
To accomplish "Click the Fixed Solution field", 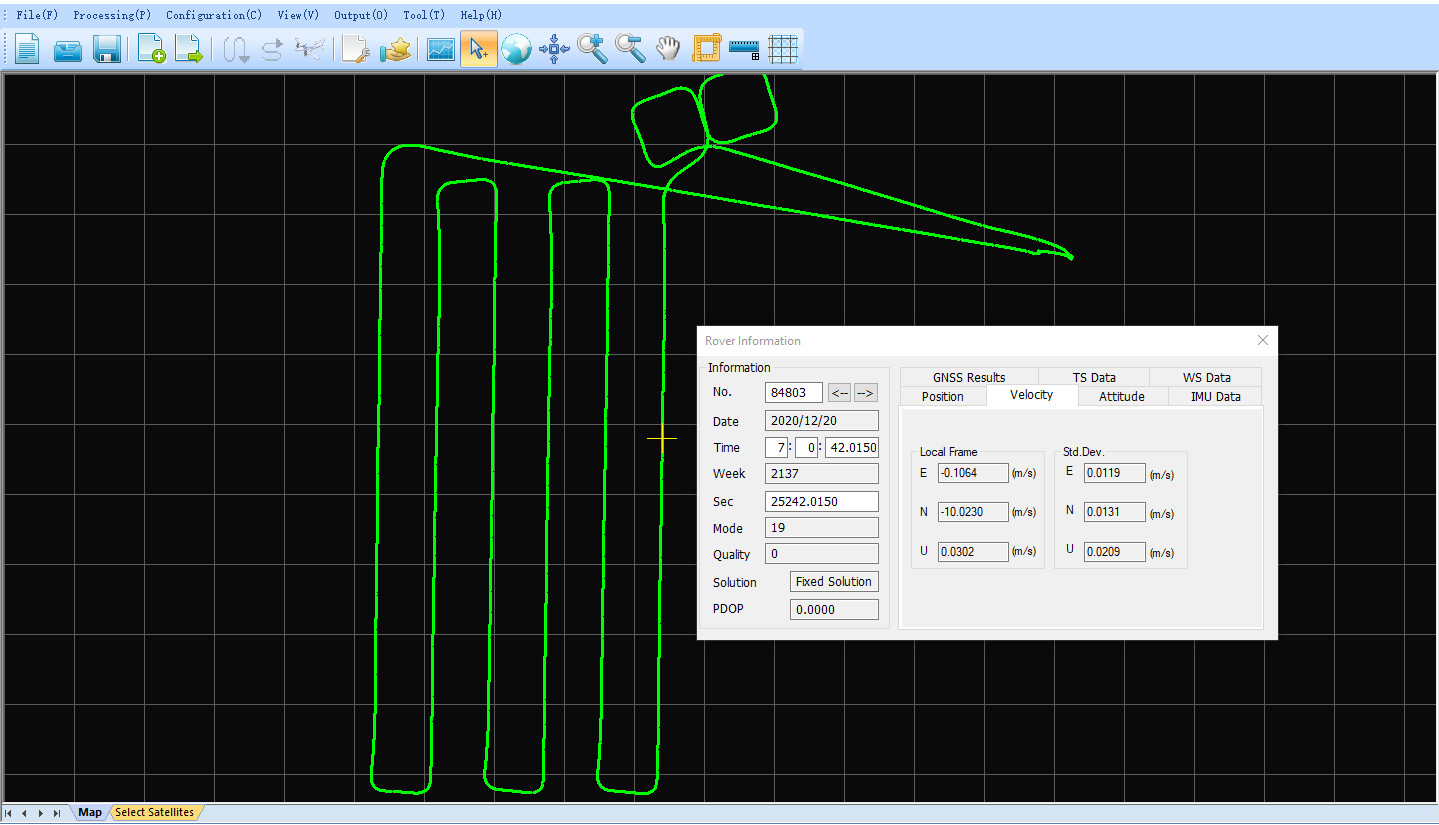I will (x=834, y=581).
